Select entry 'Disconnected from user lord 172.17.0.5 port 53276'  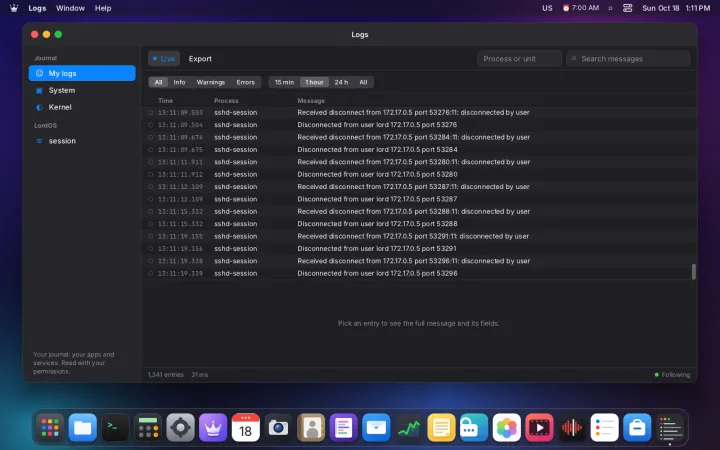tap(419, 125)
